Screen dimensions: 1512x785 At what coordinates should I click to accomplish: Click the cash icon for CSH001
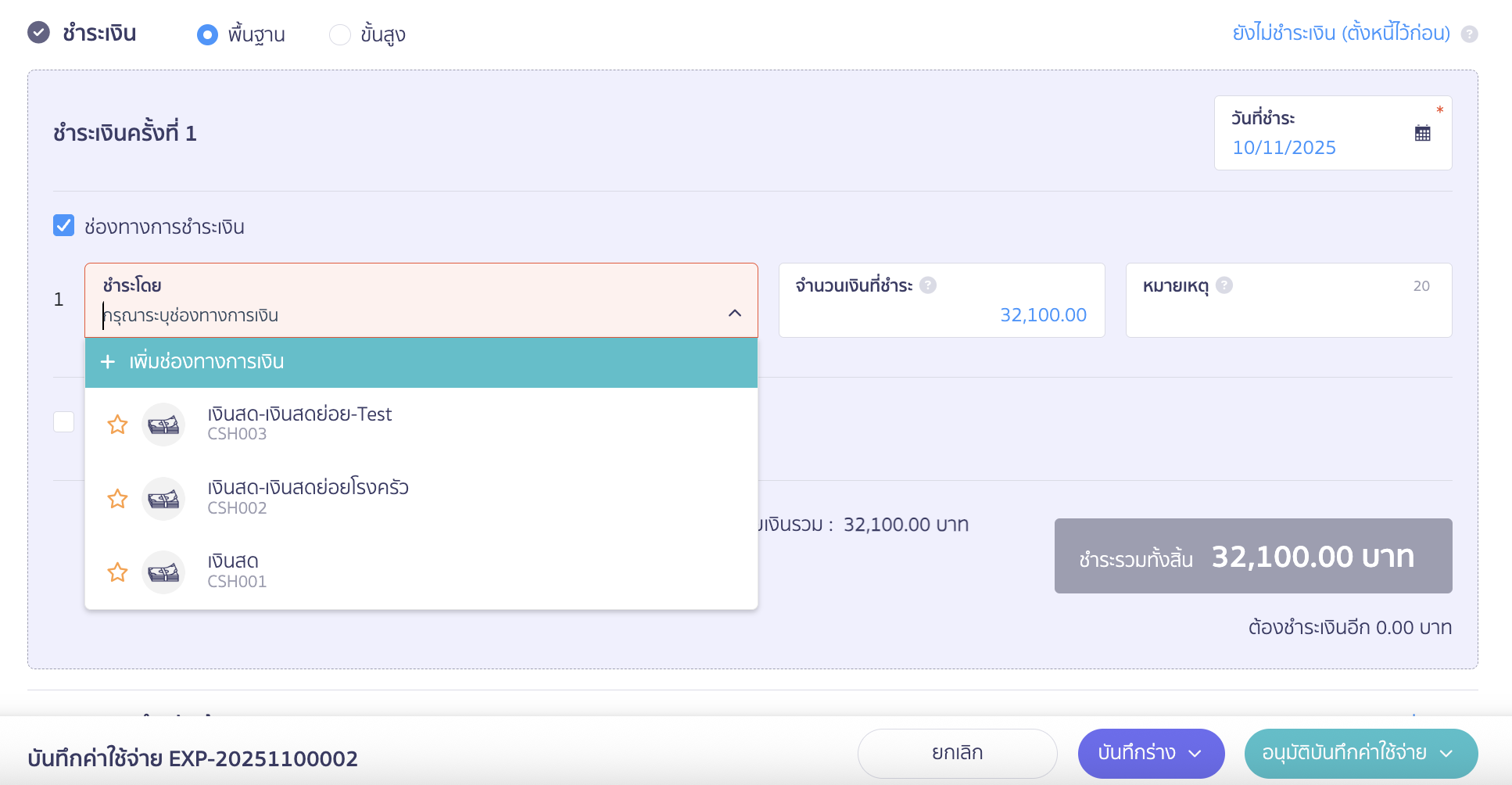tap(163, 572)
